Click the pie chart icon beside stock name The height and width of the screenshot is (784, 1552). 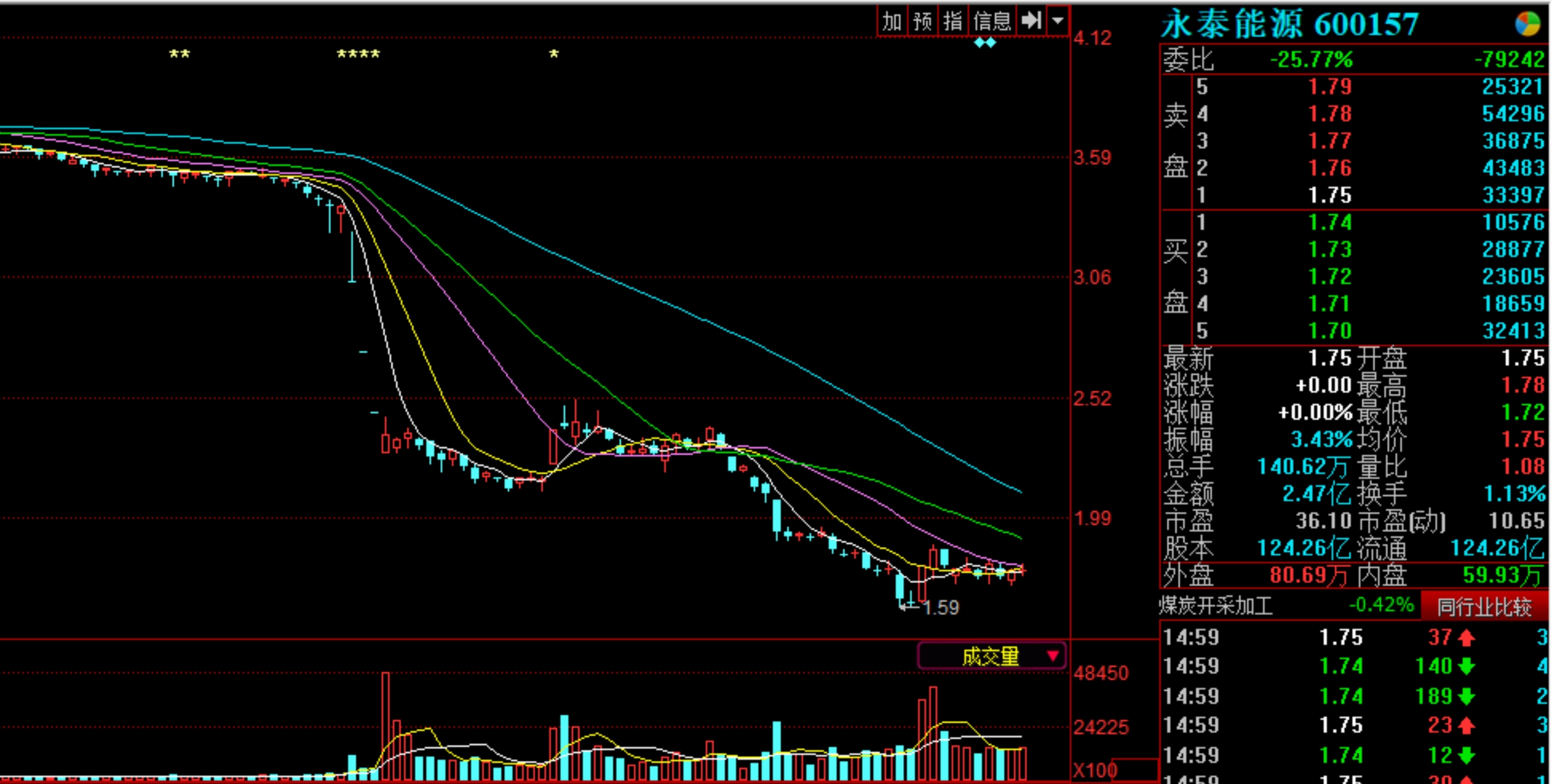tap(1528, 24)
